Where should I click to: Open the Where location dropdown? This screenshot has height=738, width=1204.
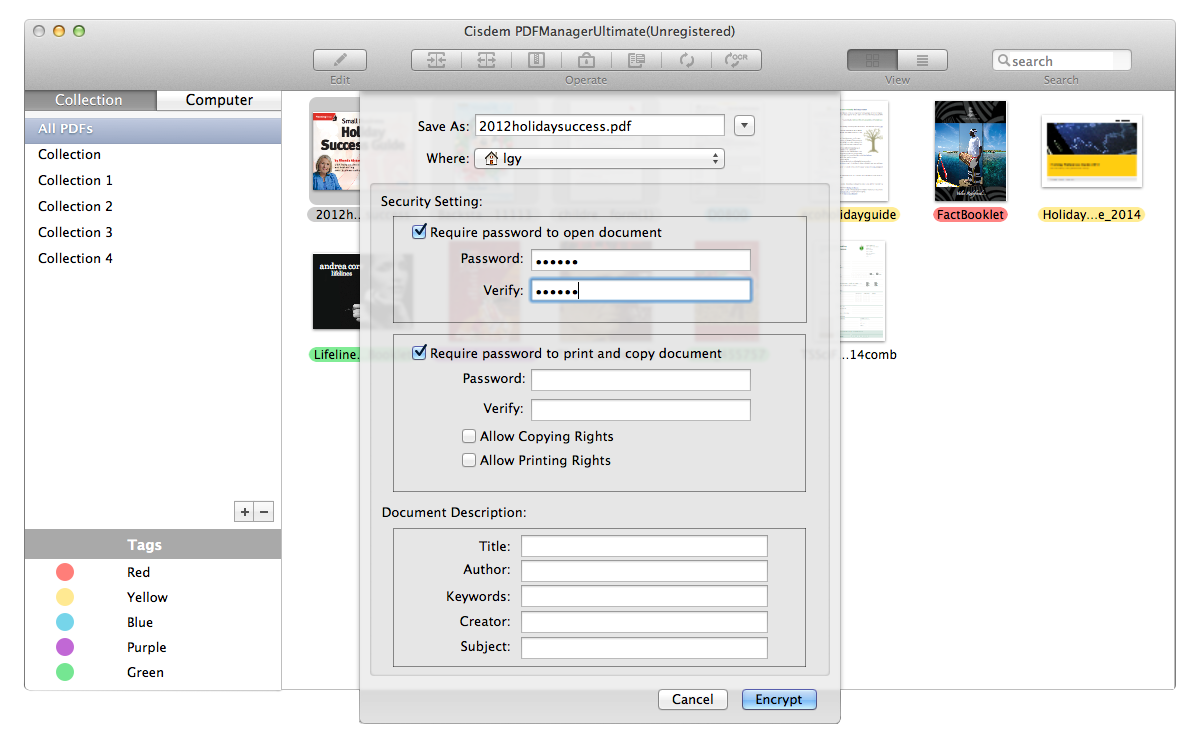pos(599,158)
